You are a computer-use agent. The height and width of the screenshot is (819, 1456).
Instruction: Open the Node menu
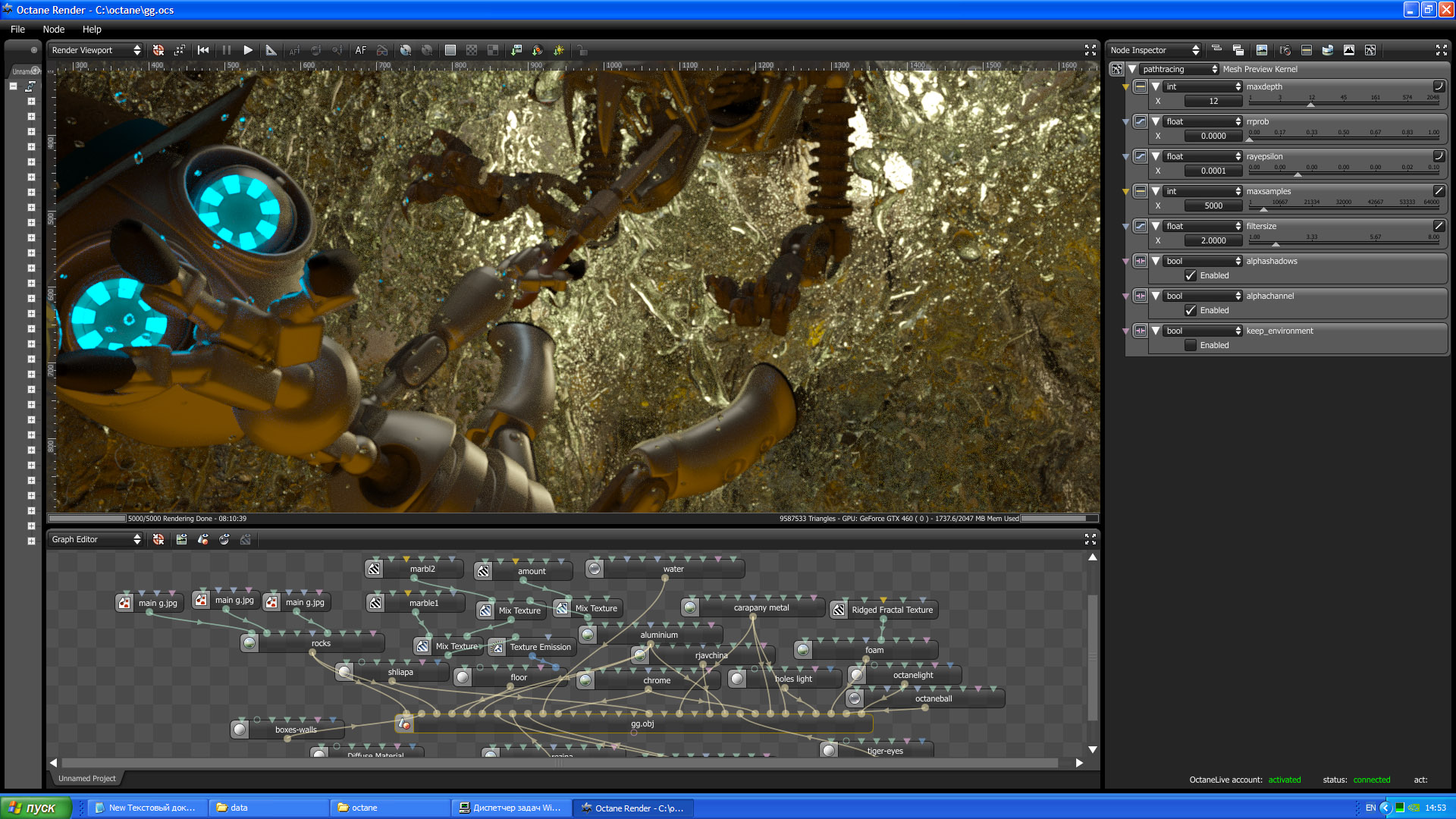pyautogui.click(x=53, y=29)
